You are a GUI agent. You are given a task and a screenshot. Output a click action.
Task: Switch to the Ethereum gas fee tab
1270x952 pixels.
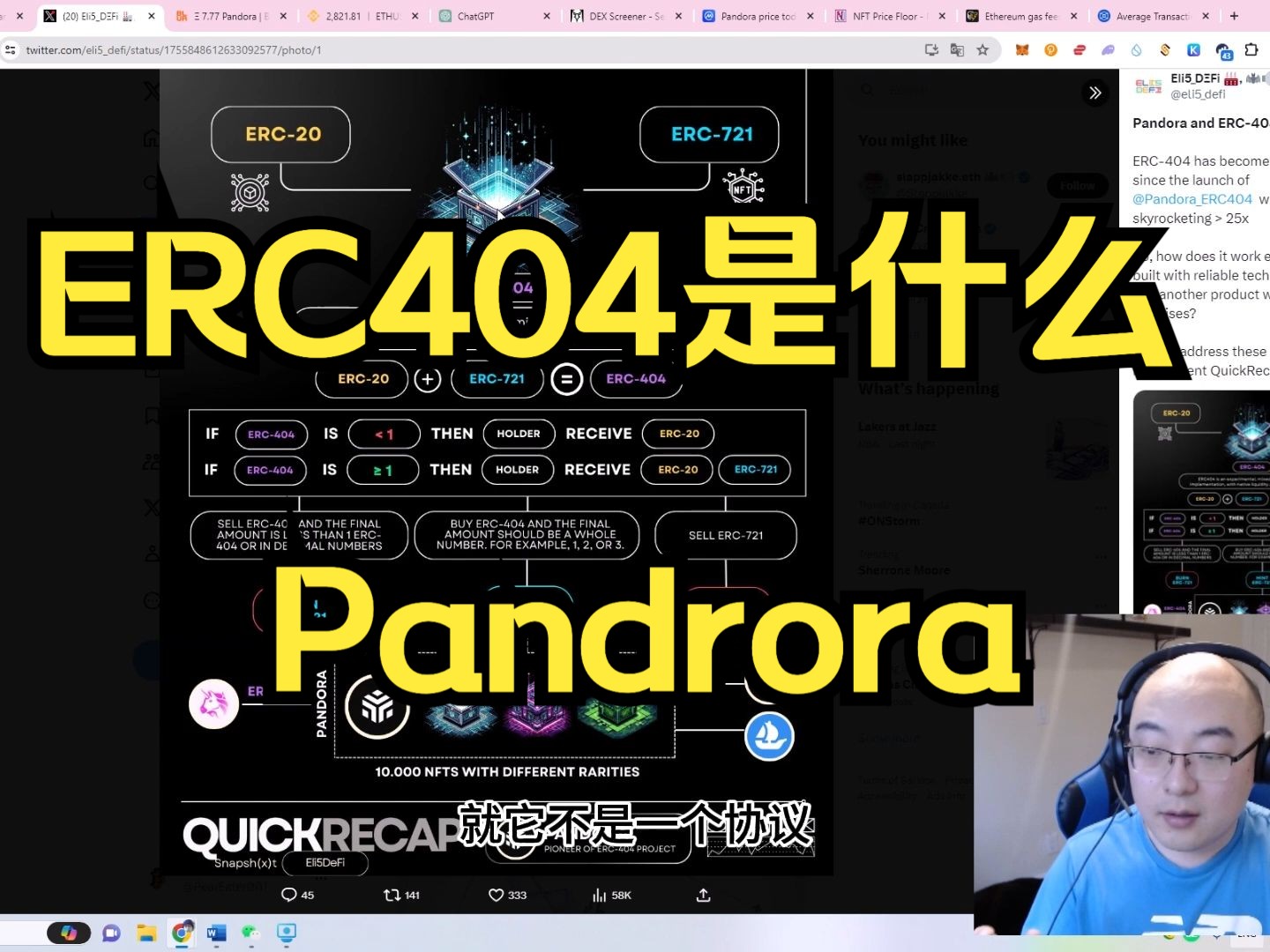point(1021,16)
